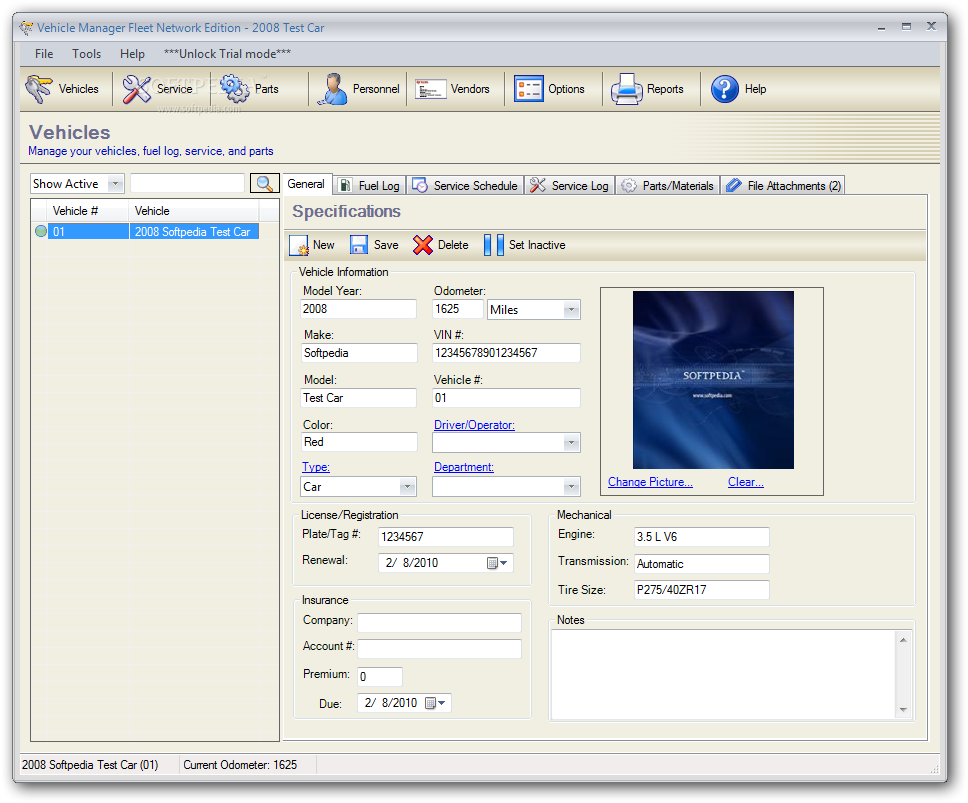Image resolution: width=968 pixels, height=803 pixels.
Task: Switch to the General tab
Action: [x=306, y=184]
